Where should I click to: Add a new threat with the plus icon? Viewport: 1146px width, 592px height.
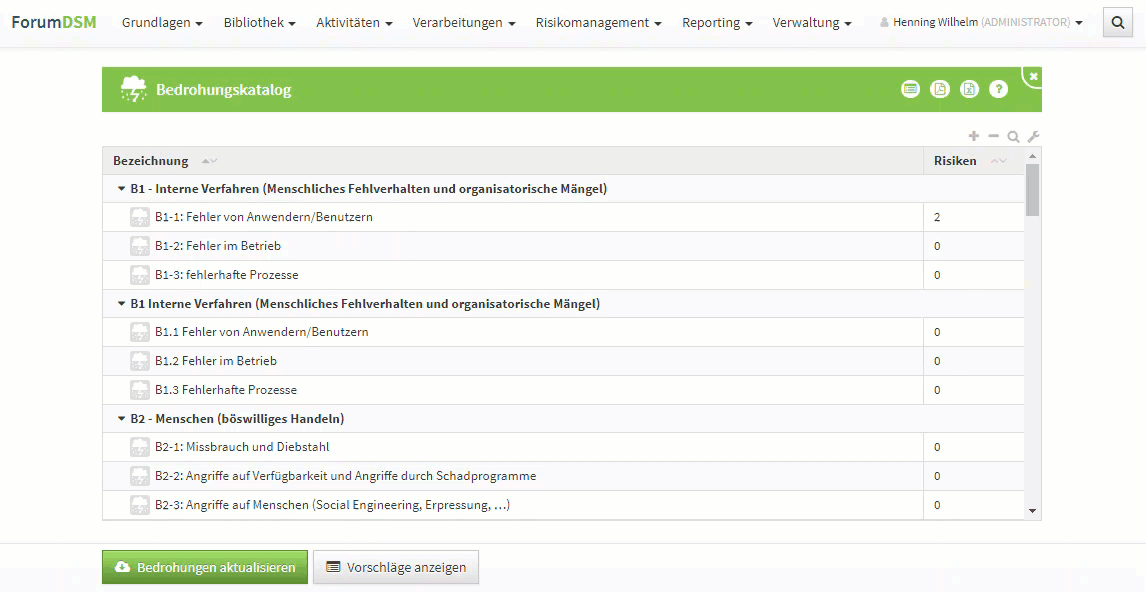973,136
